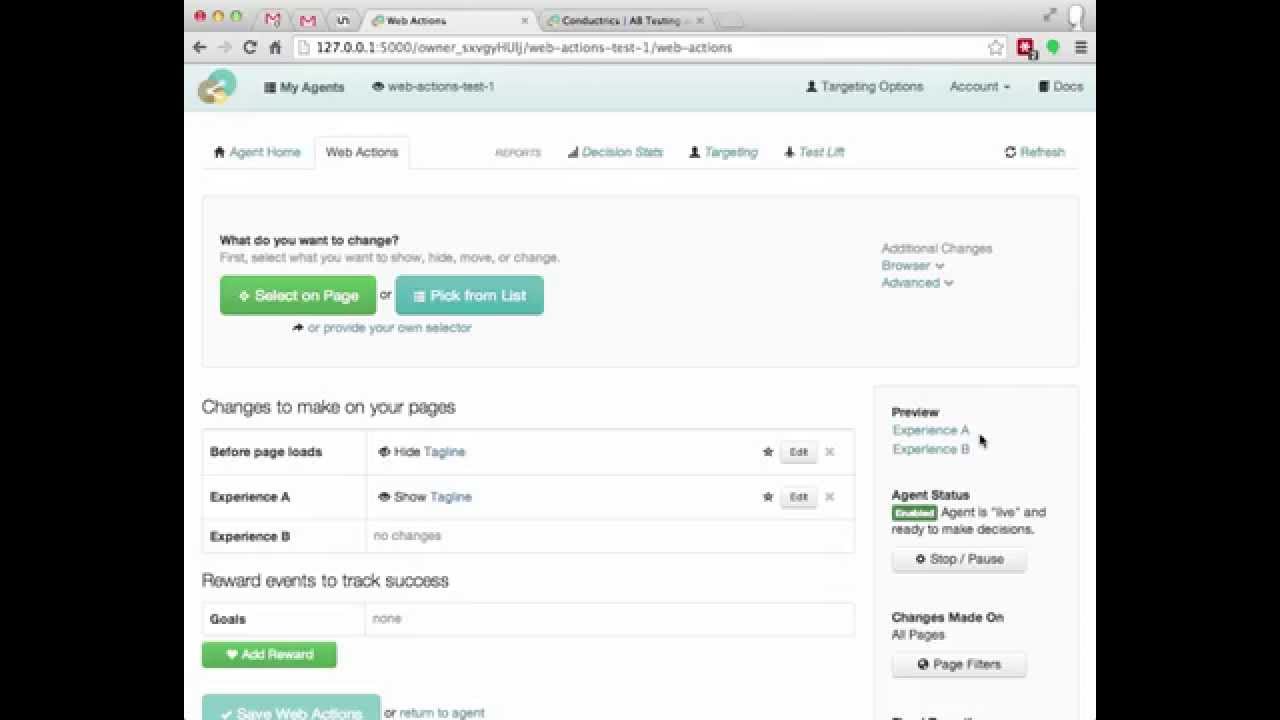Click the eye icon beside Show Tagline
Image resolution: width=1280 pixels, height=720 pixels.
pos(384,497)
